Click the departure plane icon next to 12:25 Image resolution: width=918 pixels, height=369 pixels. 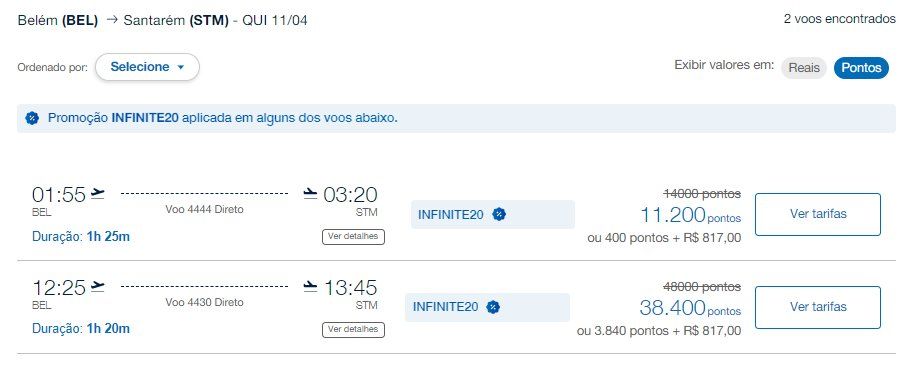[98, 286]
